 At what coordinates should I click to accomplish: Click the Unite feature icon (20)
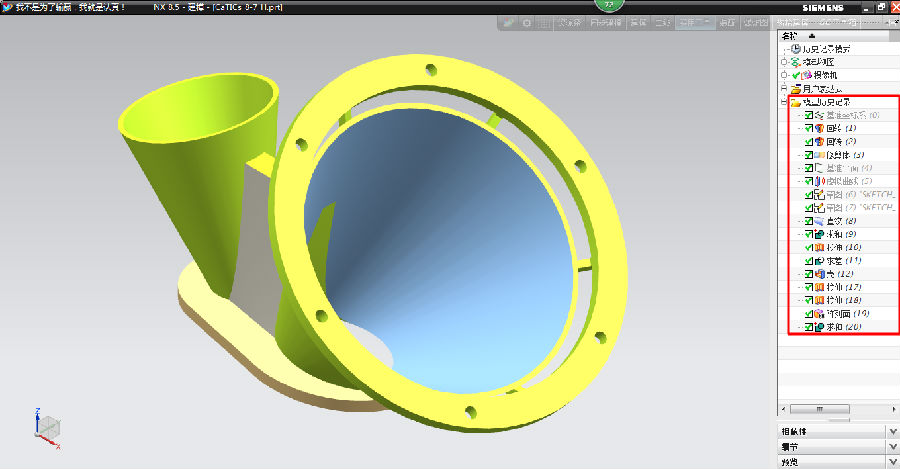(819, 326)
